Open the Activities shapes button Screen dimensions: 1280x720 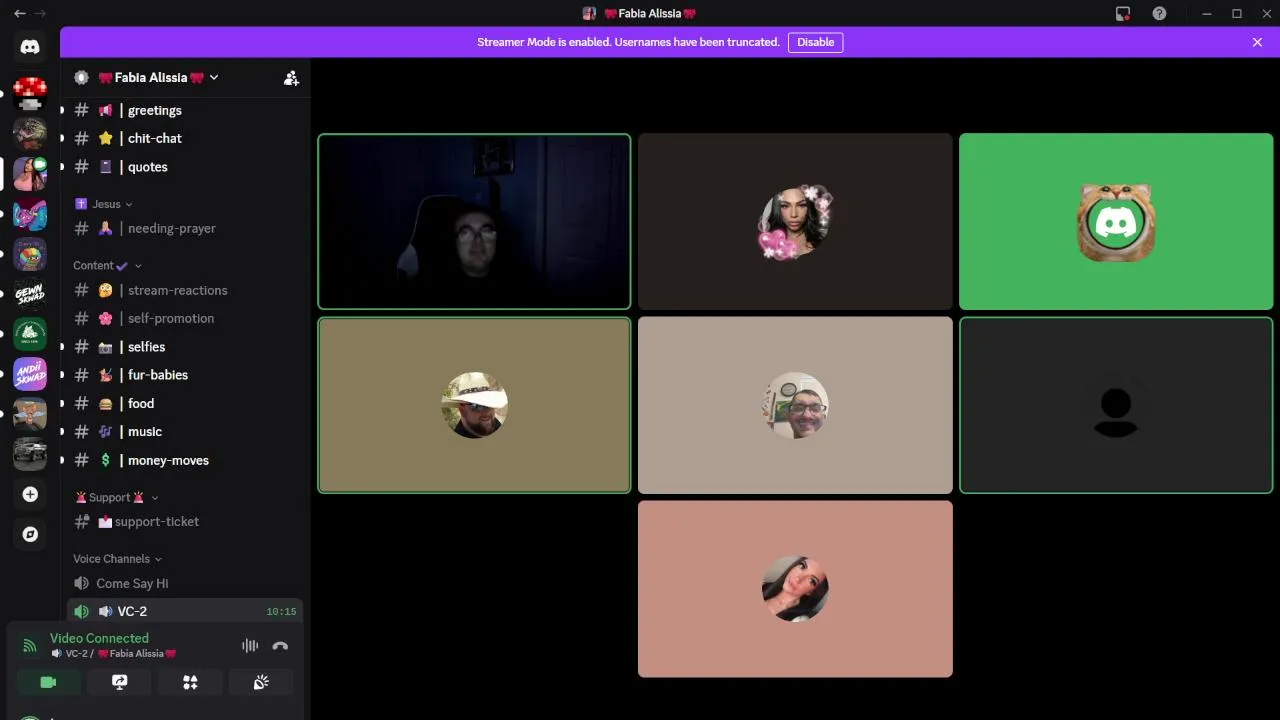pyautogui.click(x=190, y=682)
